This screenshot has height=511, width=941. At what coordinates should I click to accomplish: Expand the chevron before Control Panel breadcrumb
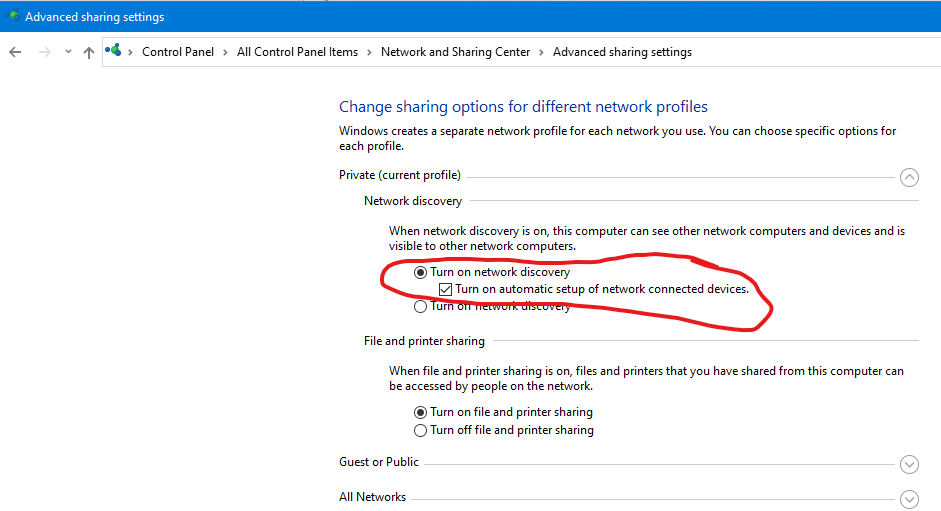[130, 52]
